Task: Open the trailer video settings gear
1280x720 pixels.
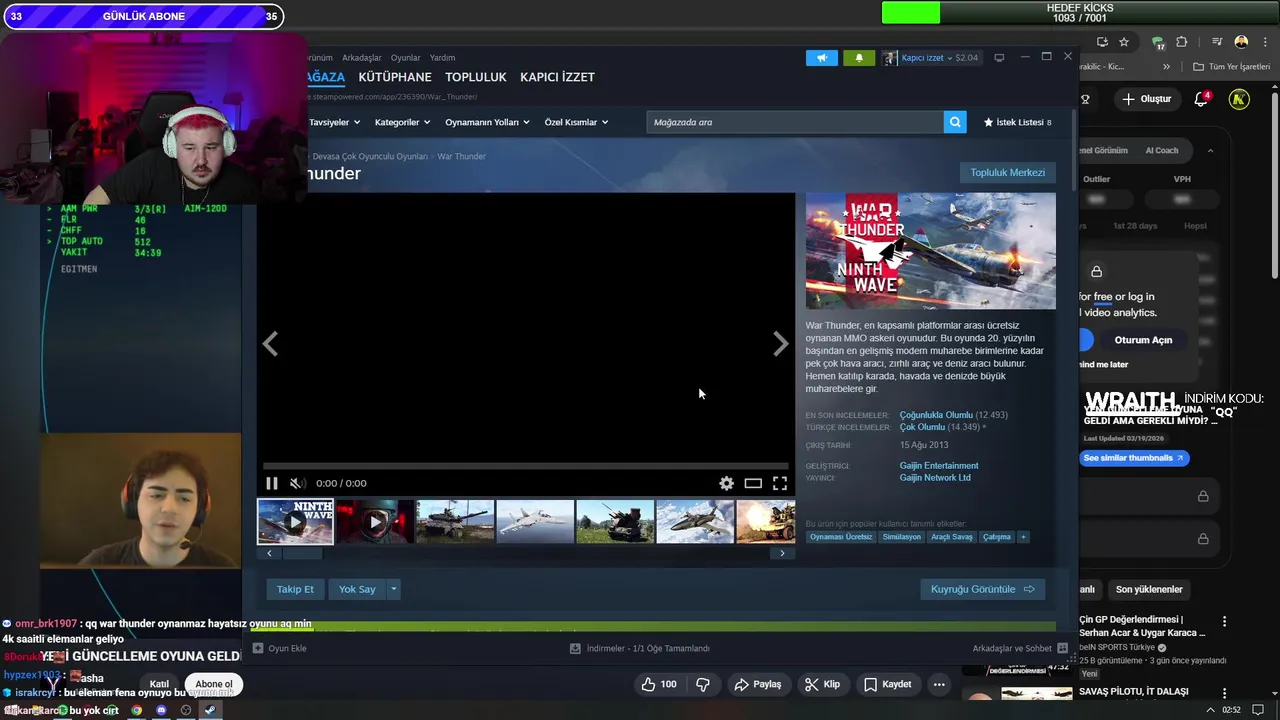Action: coord(726,483)
